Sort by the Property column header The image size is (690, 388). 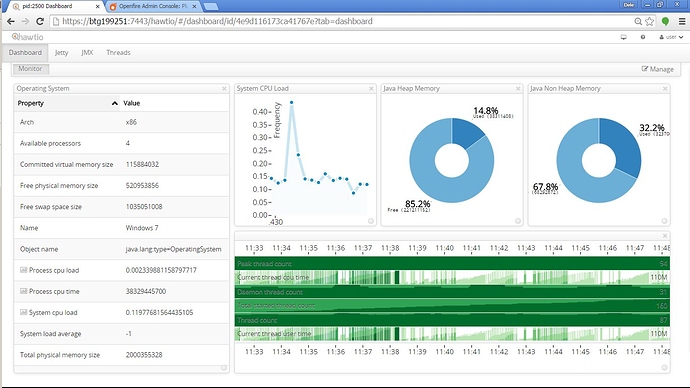click(67, 103)
